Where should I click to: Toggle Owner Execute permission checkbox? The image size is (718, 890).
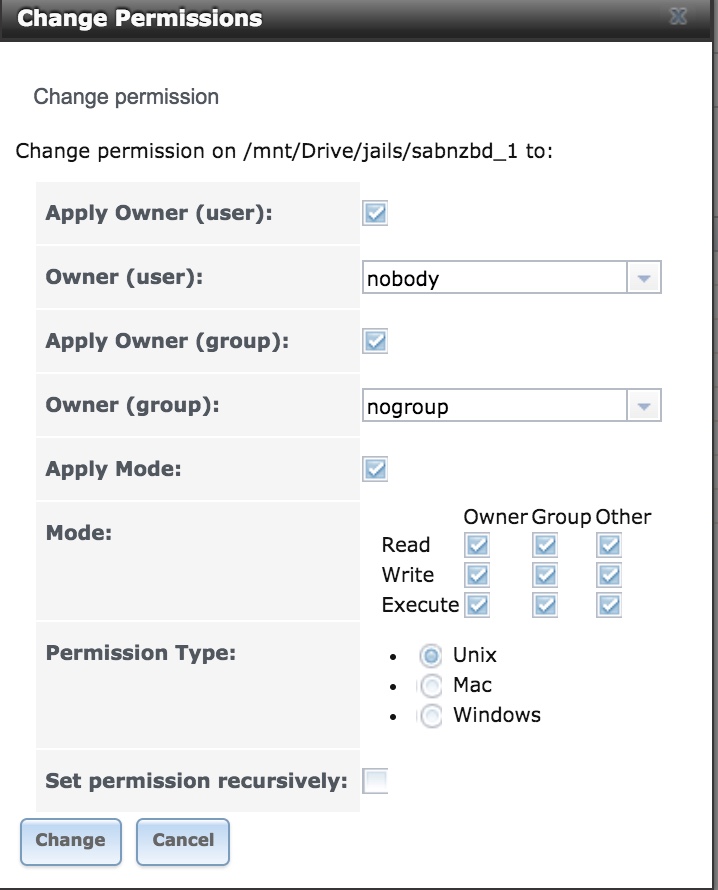[x=478, y=605]
